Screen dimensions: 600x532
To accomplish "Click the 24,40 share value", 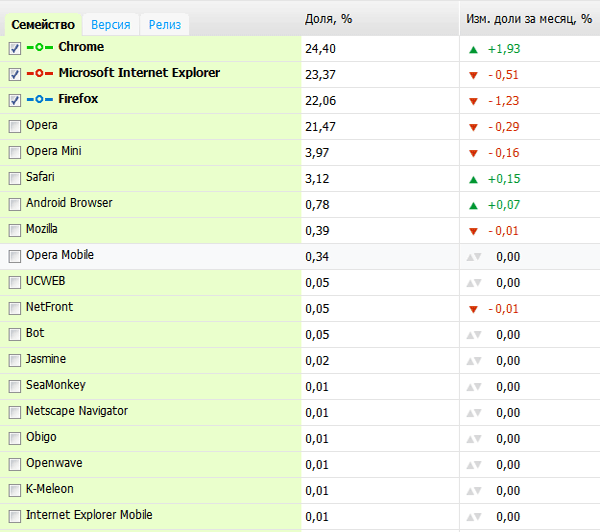I will pyautogui.click(x=320, y=49).
